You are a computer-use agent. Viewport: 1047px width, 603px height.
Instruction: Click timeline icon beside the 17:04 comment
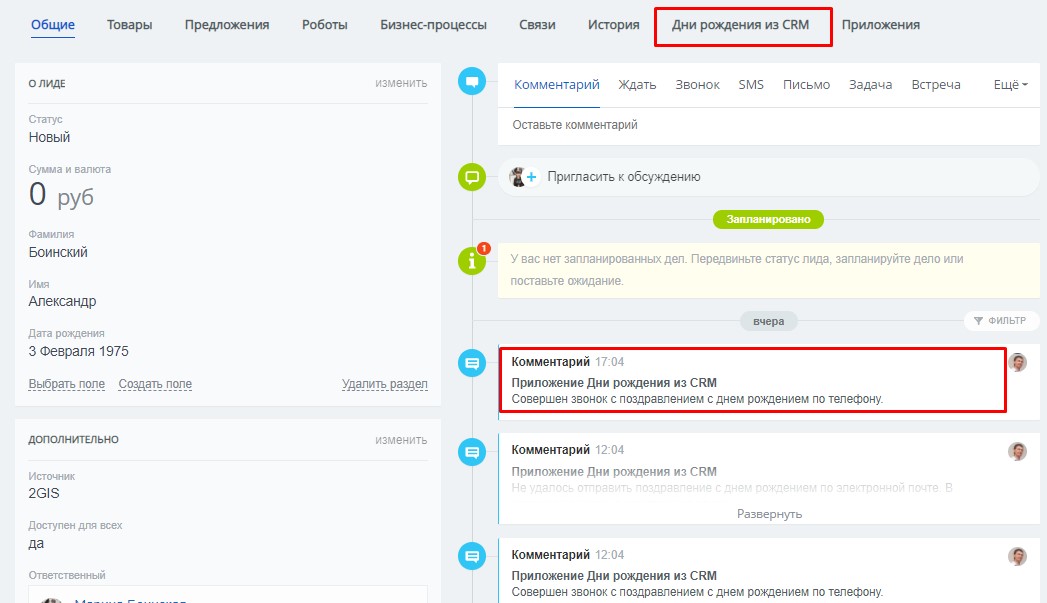pos(471,363)
